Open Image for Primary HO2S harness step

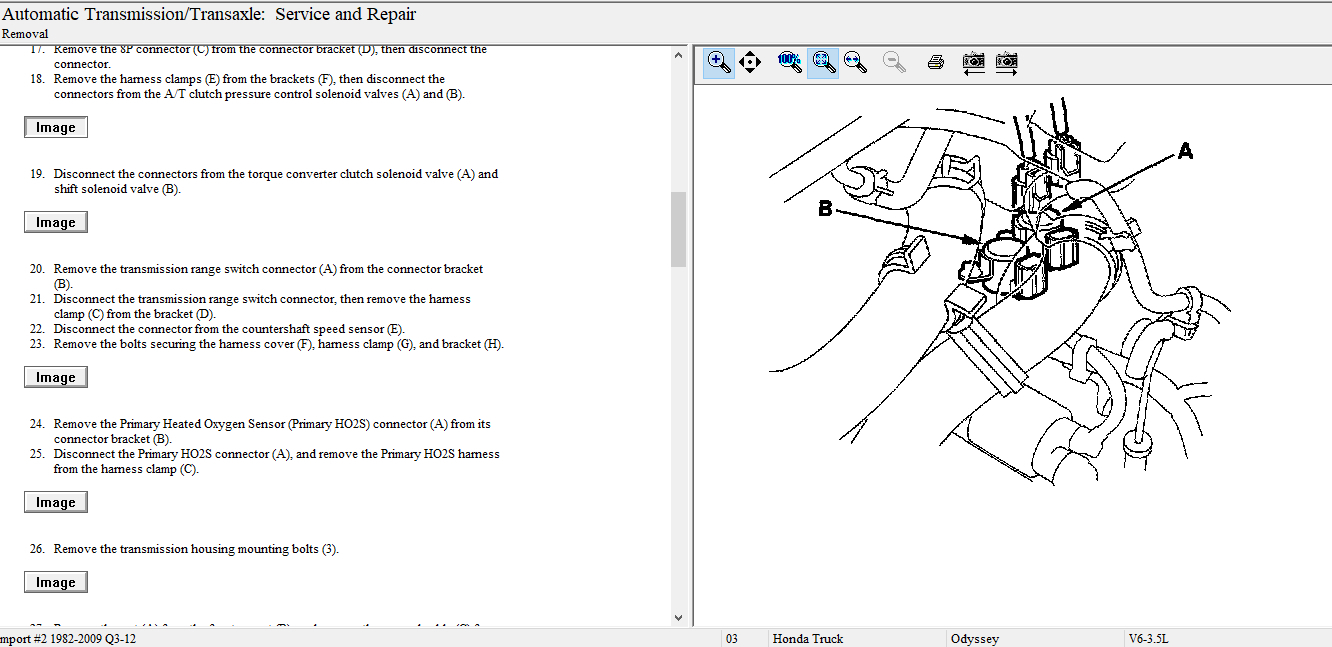click(x=56, y=502)
